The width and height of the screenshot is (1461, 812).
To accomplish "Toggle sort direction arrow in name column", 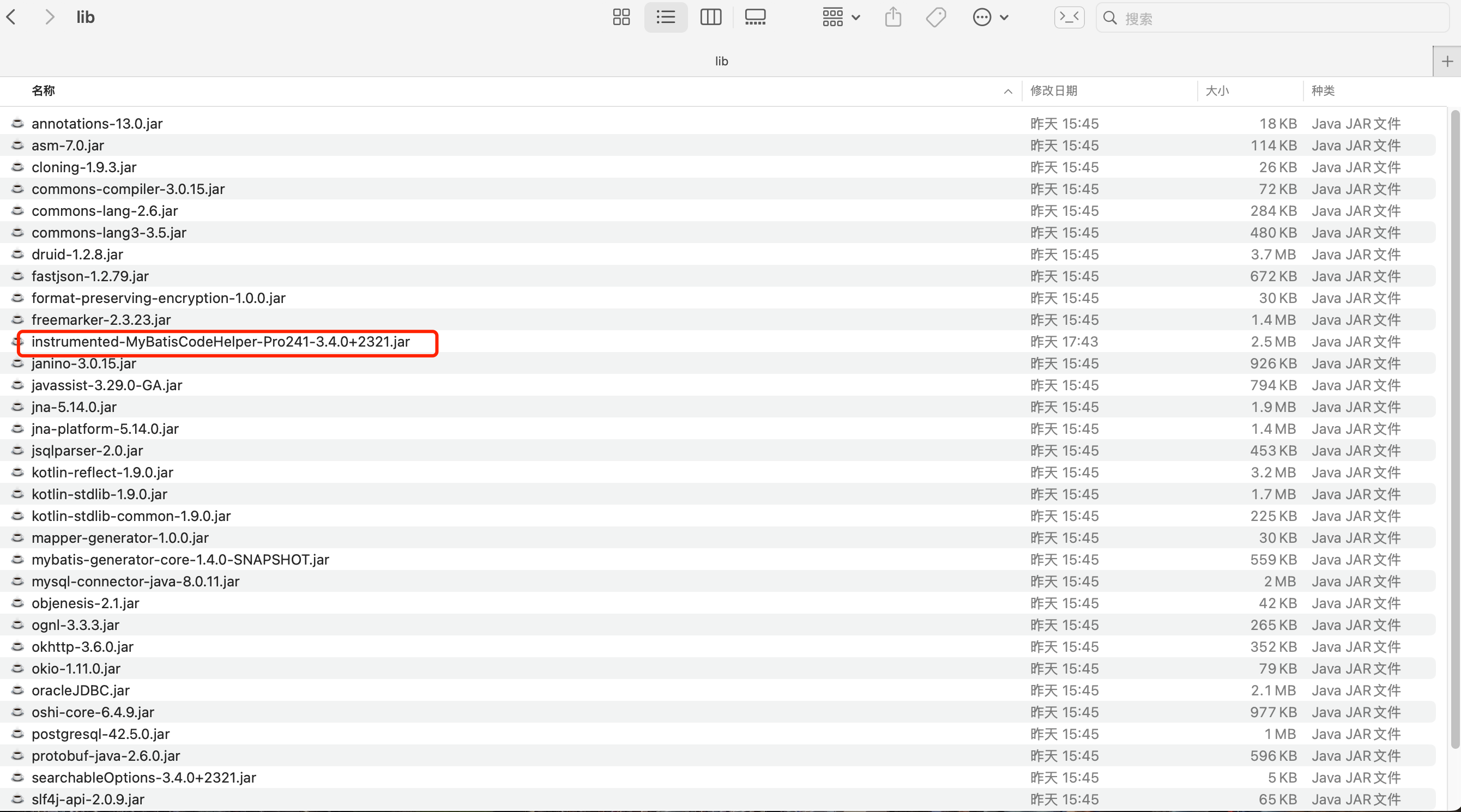I will click(x=1007, y=92).
